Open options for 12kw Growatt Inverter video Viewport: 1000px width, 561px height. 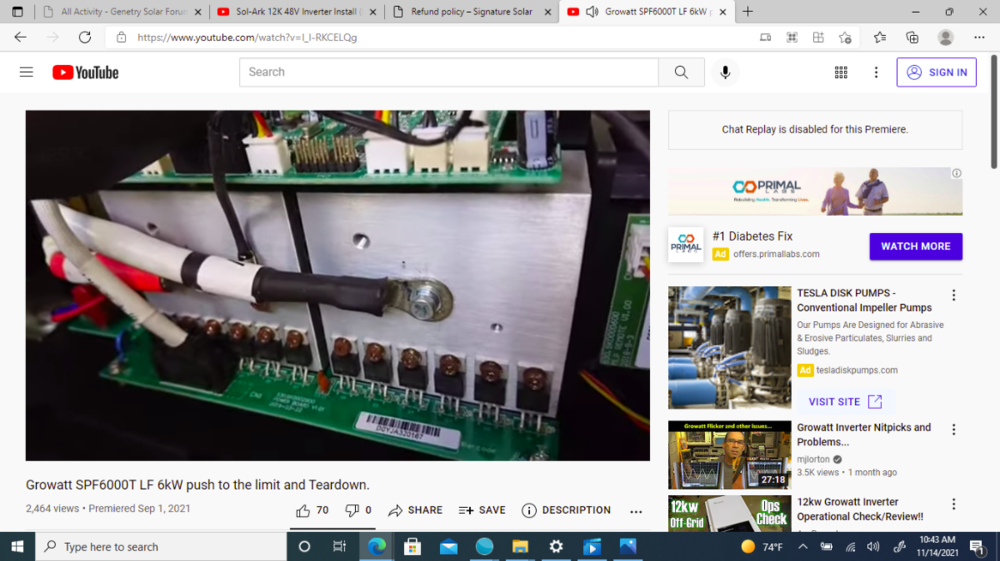pos(953,504)
